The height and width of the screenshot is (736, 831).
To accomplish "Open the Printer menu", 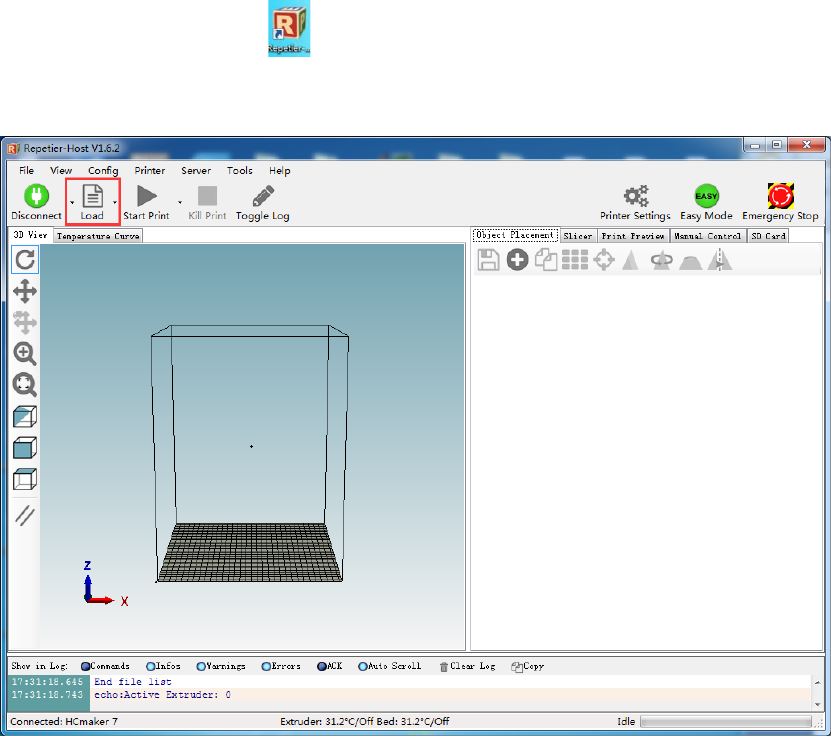I will click(149, 171).
